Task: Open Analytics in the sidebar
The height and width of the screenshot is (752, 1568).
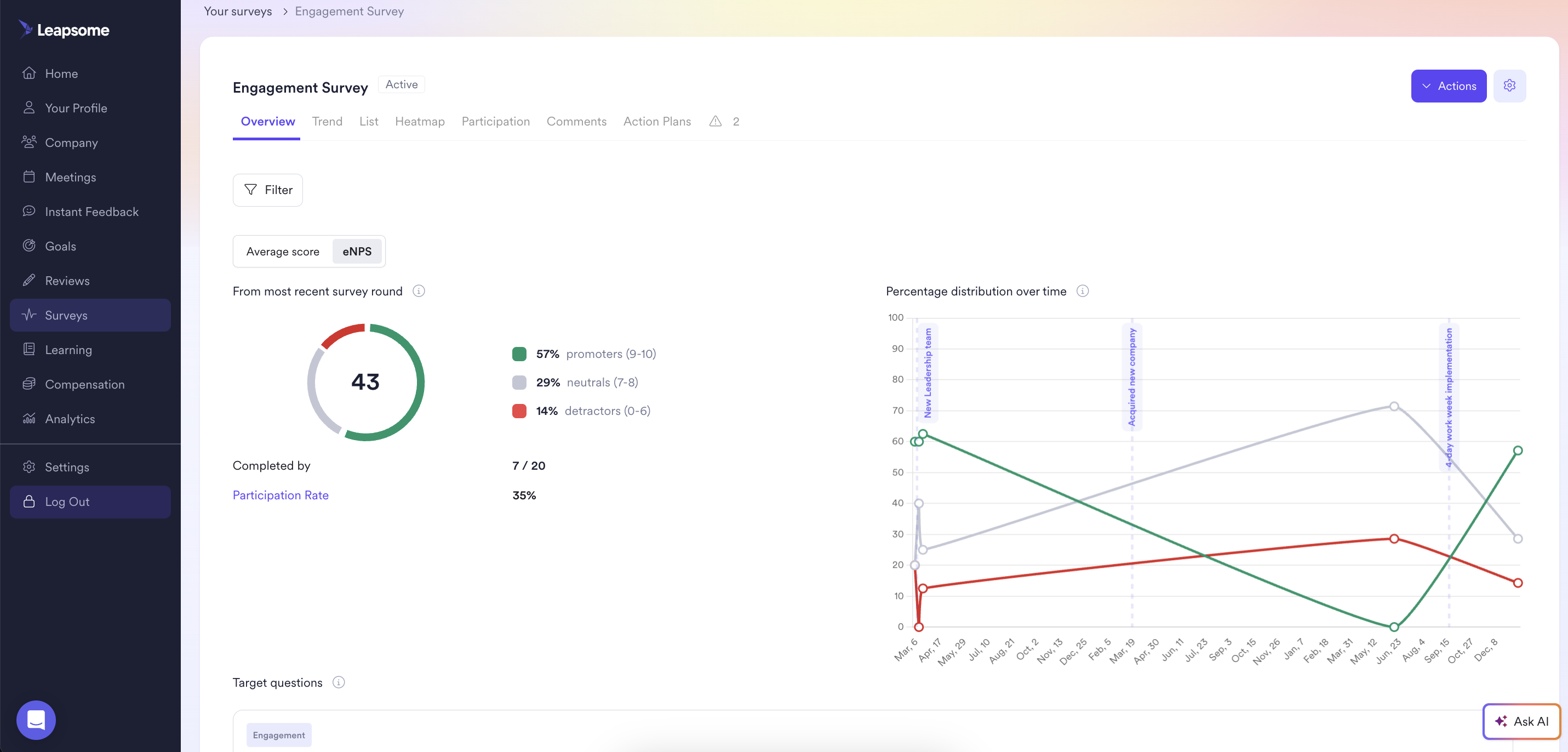Action: 70,419
